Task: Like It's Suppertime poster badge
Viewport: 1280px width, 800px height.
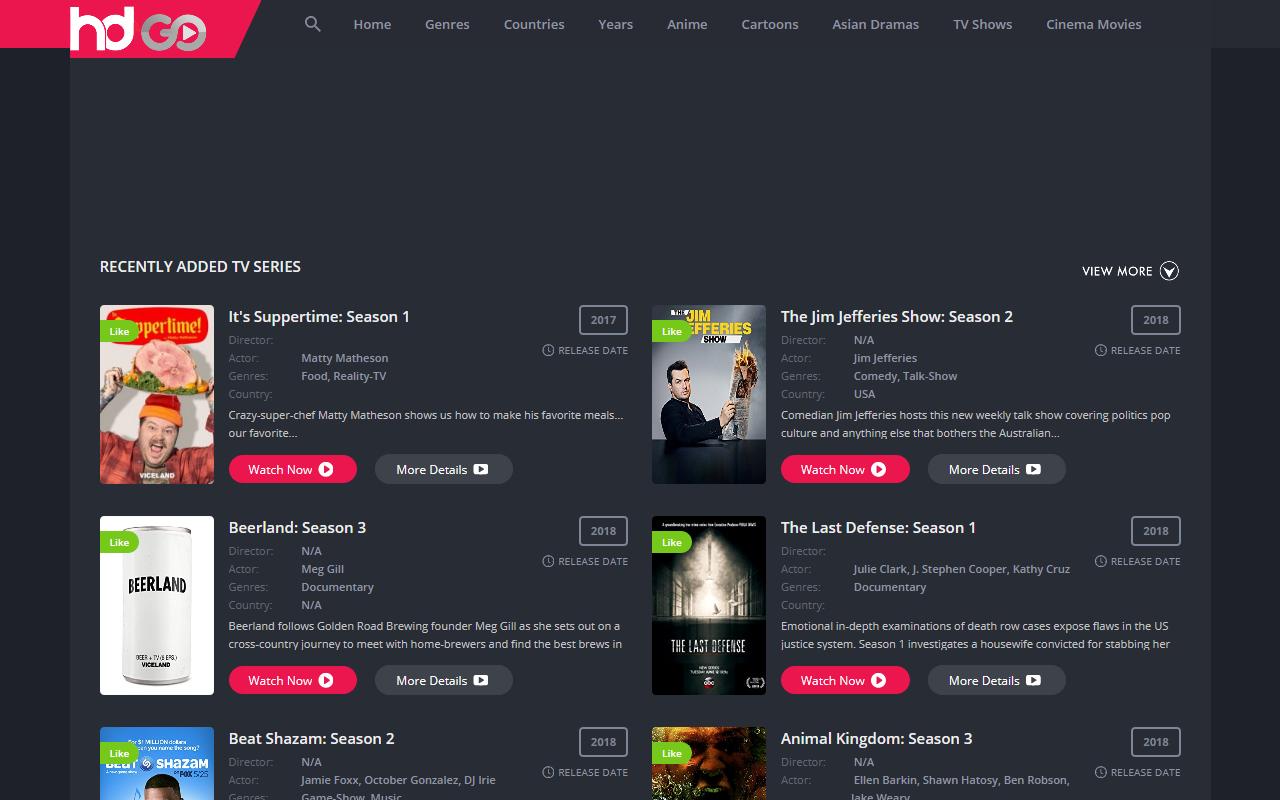Action: [x=119, y=331]
